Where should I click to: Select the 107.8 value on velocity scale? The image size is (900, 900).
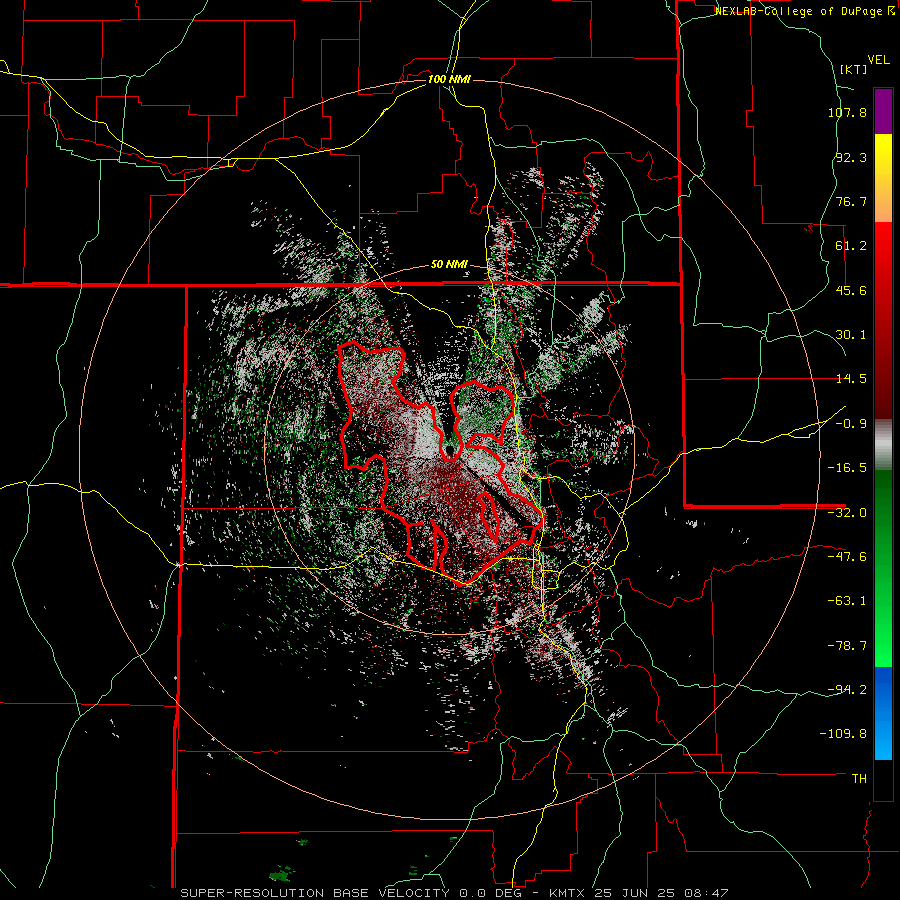(847, 112)
